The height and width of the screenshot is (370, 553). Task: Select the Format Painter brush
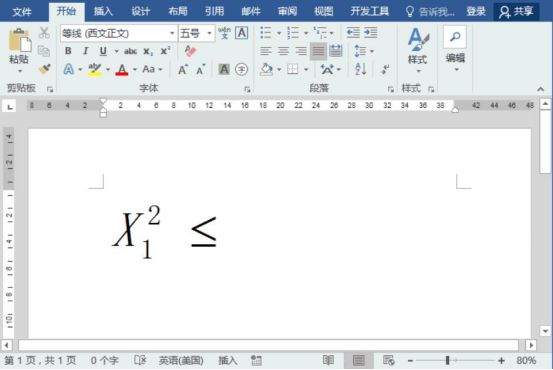(x=44, y=69)
